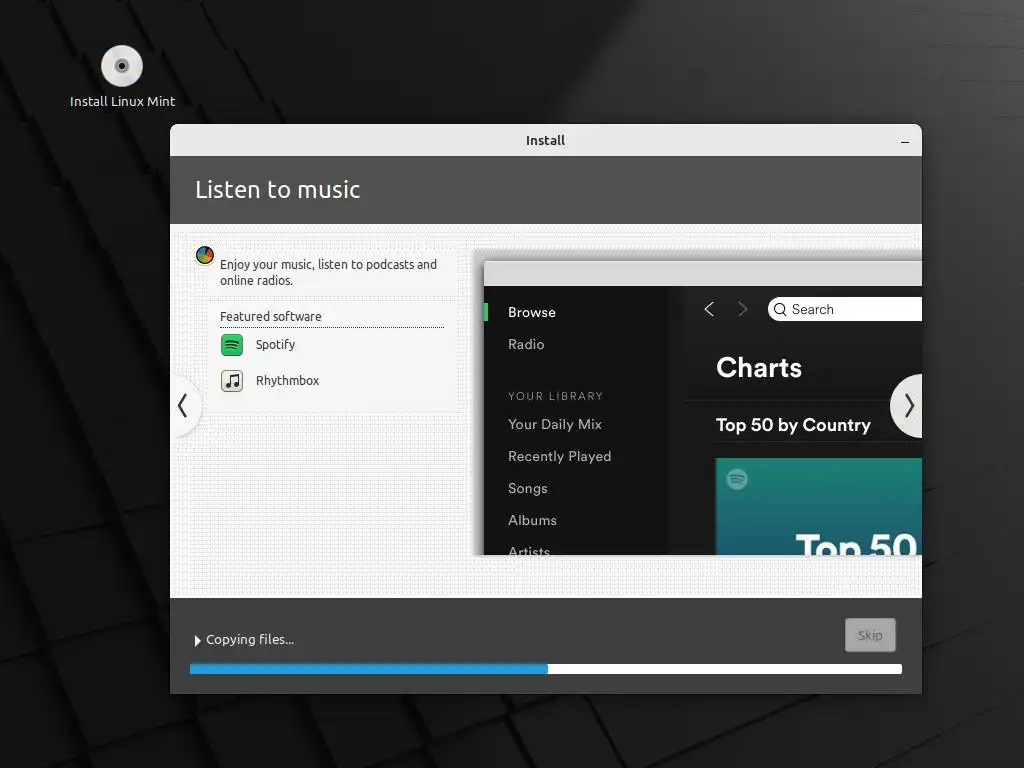Click the 'Enjoy your music' description text
Viewport: 1024px width, 768px height.
click(x=328, y=272)
